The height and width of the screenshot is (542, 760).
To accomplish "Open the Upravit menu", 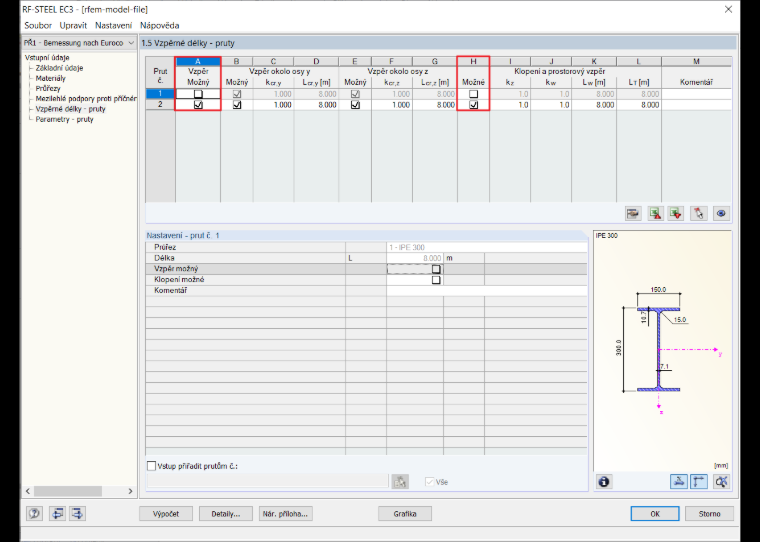I will point(73,25).
